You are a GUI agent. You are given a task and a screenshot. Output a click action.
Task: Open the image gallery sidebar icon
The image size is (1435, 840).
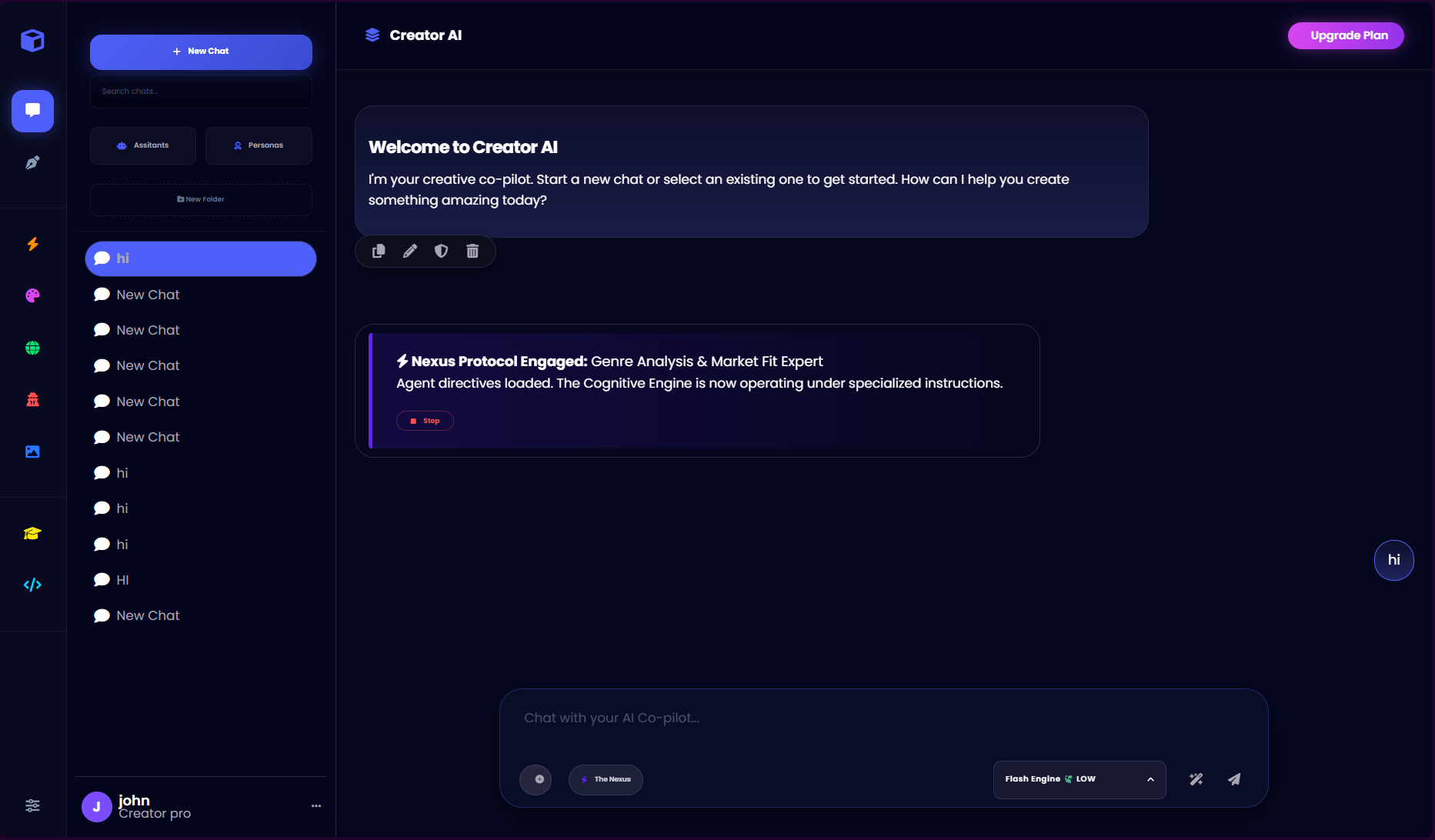(32, 452)
